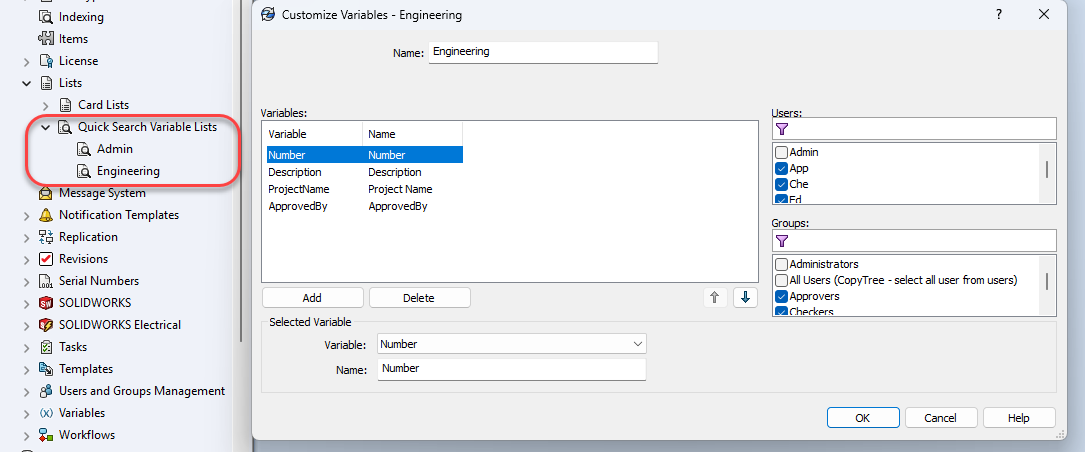Image resolution: width=1085 pixels, height=452 pixels.
Task: Click the Indexing node icon
Action: (x=45, y=17)
